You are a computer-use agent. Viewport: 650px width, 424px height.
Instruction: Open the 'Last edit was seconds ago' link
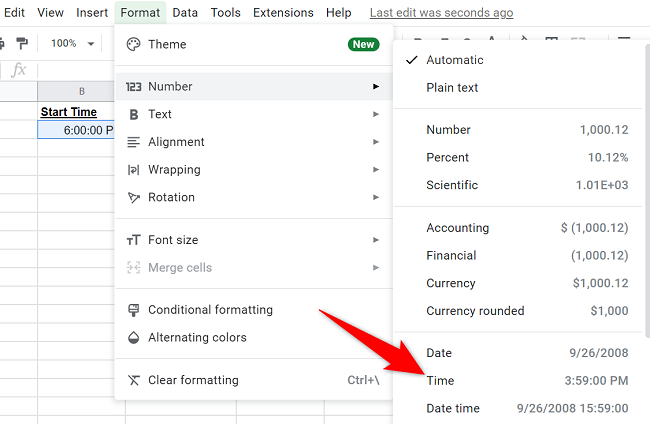coord(441,13)
